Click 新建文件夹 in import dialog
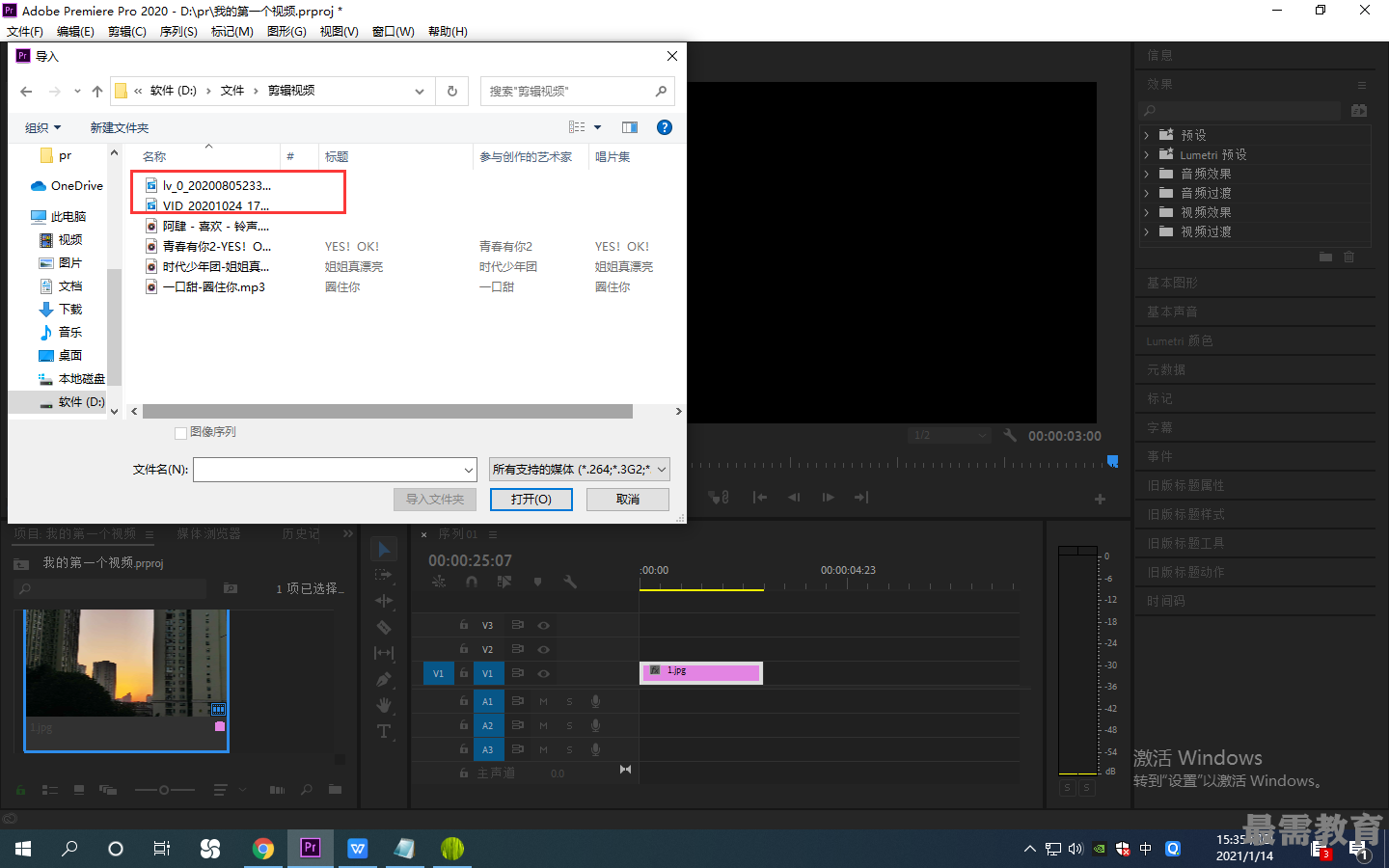Image resolution: width=1389 pixels, height=868 pixels. [120, 127]
